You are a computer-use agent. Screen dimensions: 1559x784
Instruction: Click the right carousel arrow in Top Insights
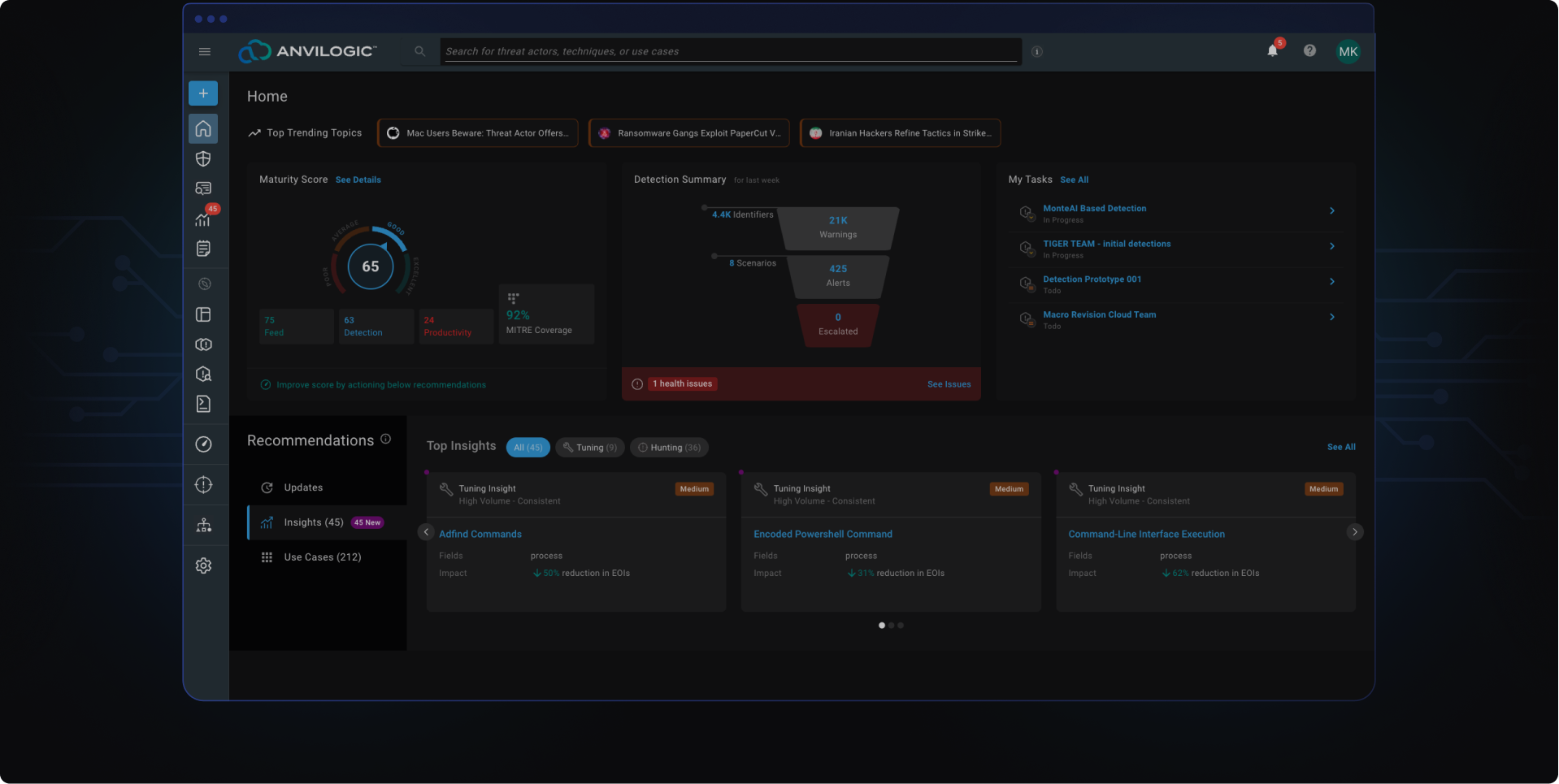(1354, 532)
